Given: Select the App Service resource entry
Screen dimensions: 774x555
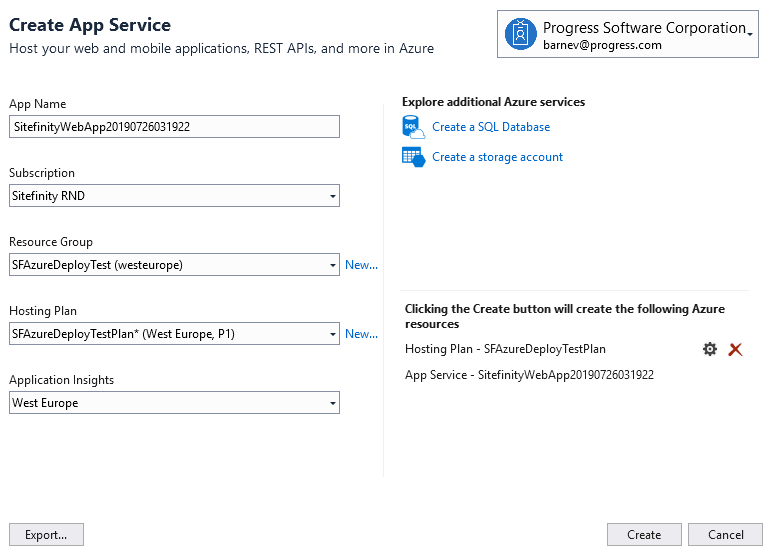Looking at the screenshot, I should coord(529,375).
